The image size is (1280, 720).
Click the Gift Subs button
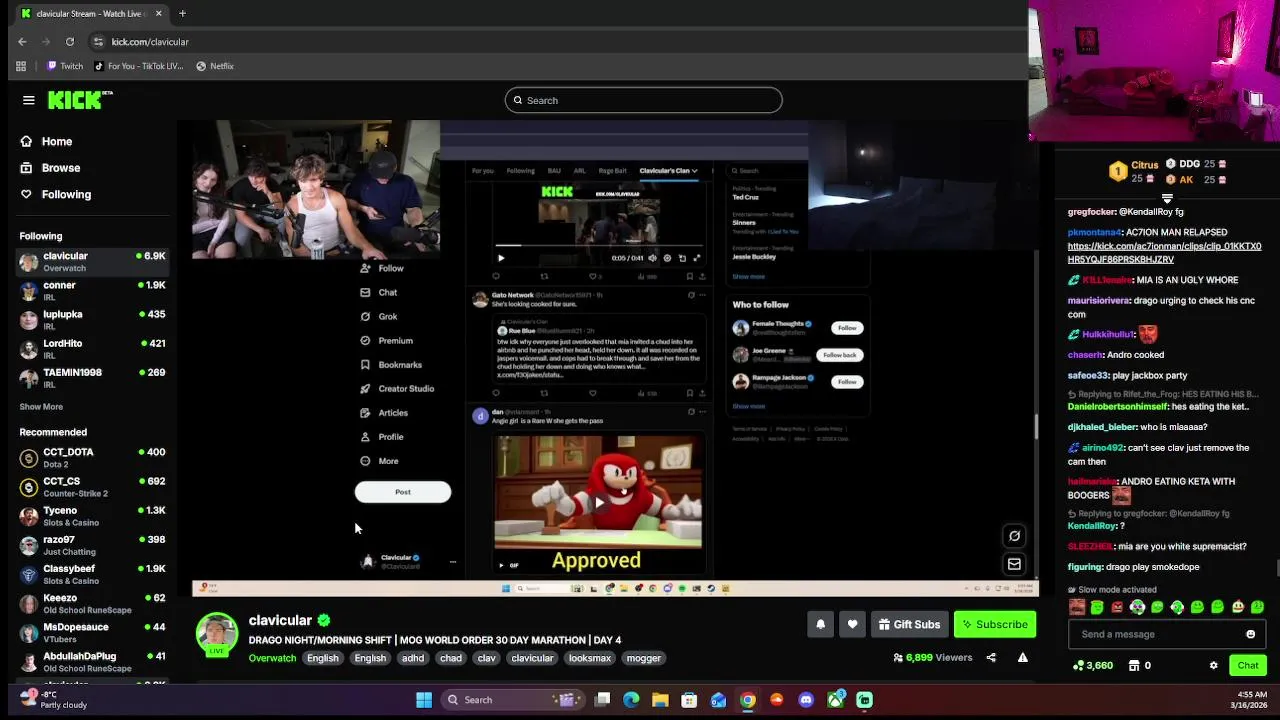[x=909, y=624]
